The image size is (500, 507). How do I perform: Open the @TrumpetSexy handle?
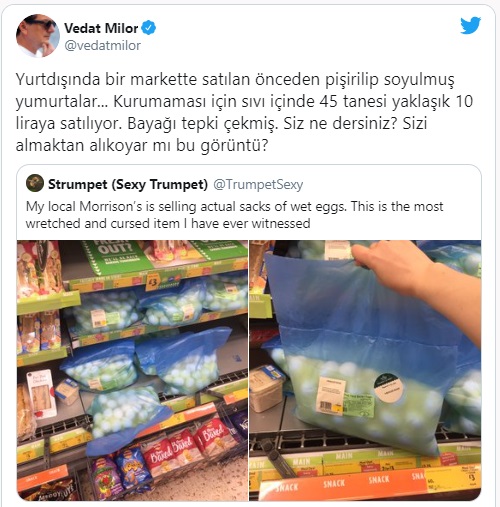click(258, 184)
